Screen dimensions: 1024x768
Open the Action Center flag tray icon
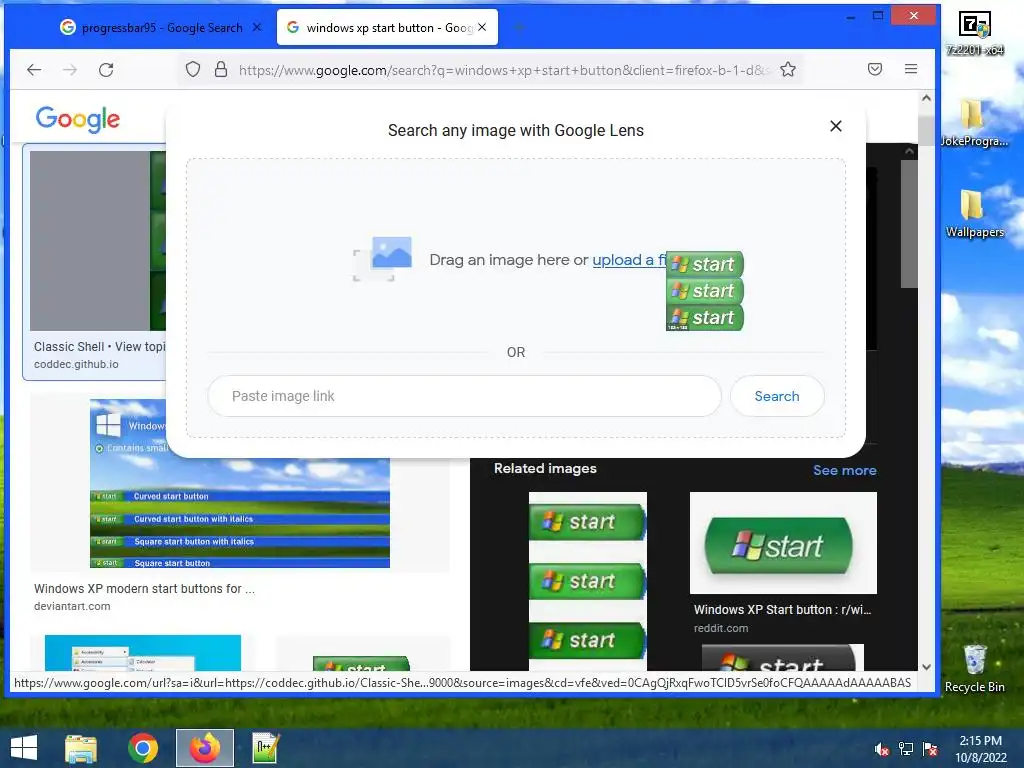tap(930, 749)
